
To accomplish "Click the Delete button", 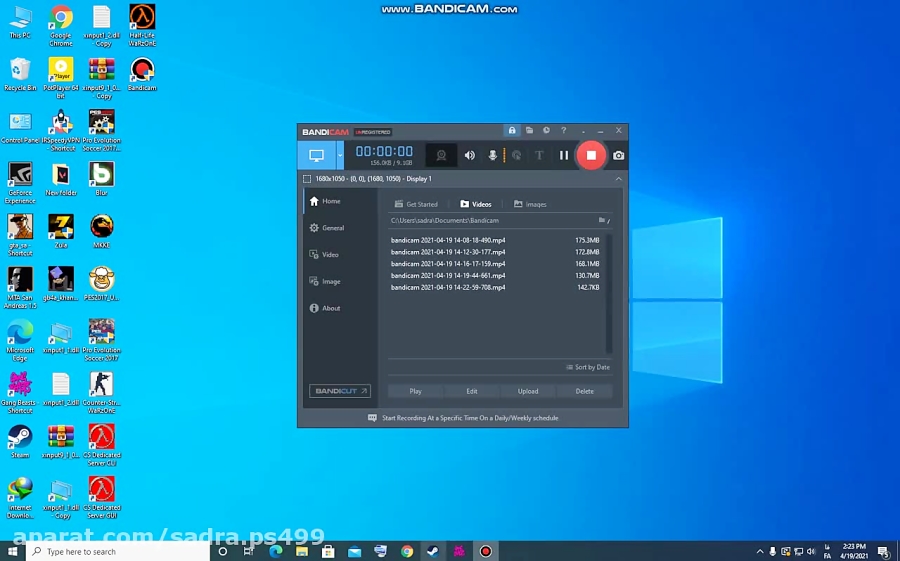I will coord(584,391).
